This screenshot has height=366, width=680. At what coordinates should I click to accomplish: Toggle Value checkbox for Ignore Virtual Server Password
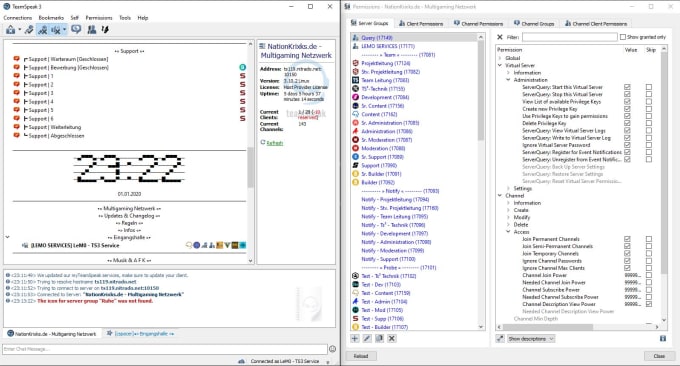point(627,145)
